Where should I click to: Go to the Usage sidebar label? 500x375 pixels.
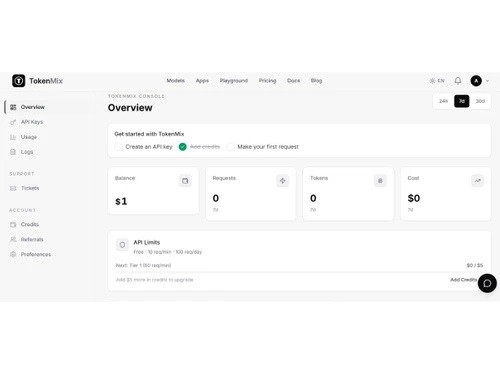click(29, 137)
